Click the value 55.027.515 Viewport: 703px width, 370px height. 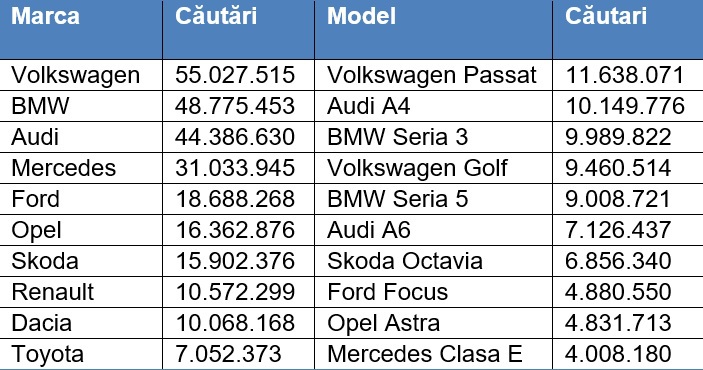pos(235,75)
